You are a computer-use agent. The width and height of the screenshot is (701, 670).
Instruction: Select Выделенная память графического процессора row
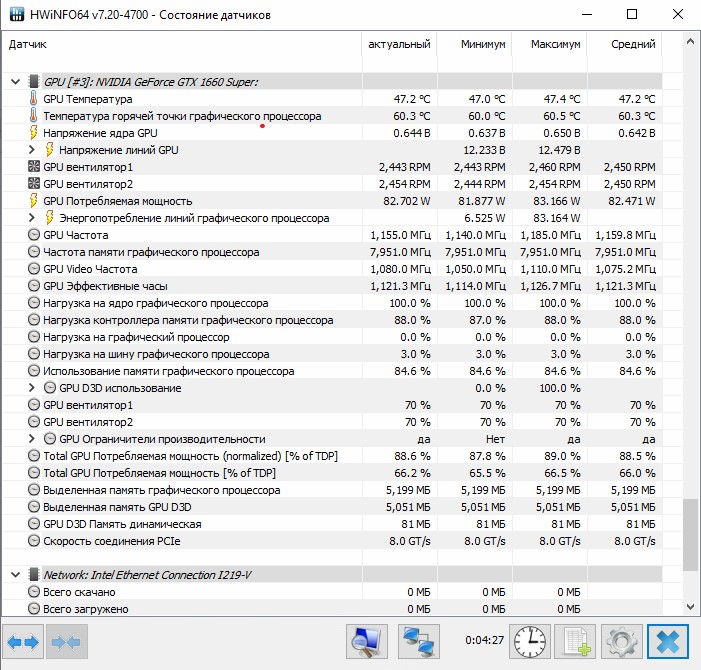pos(332,490)
